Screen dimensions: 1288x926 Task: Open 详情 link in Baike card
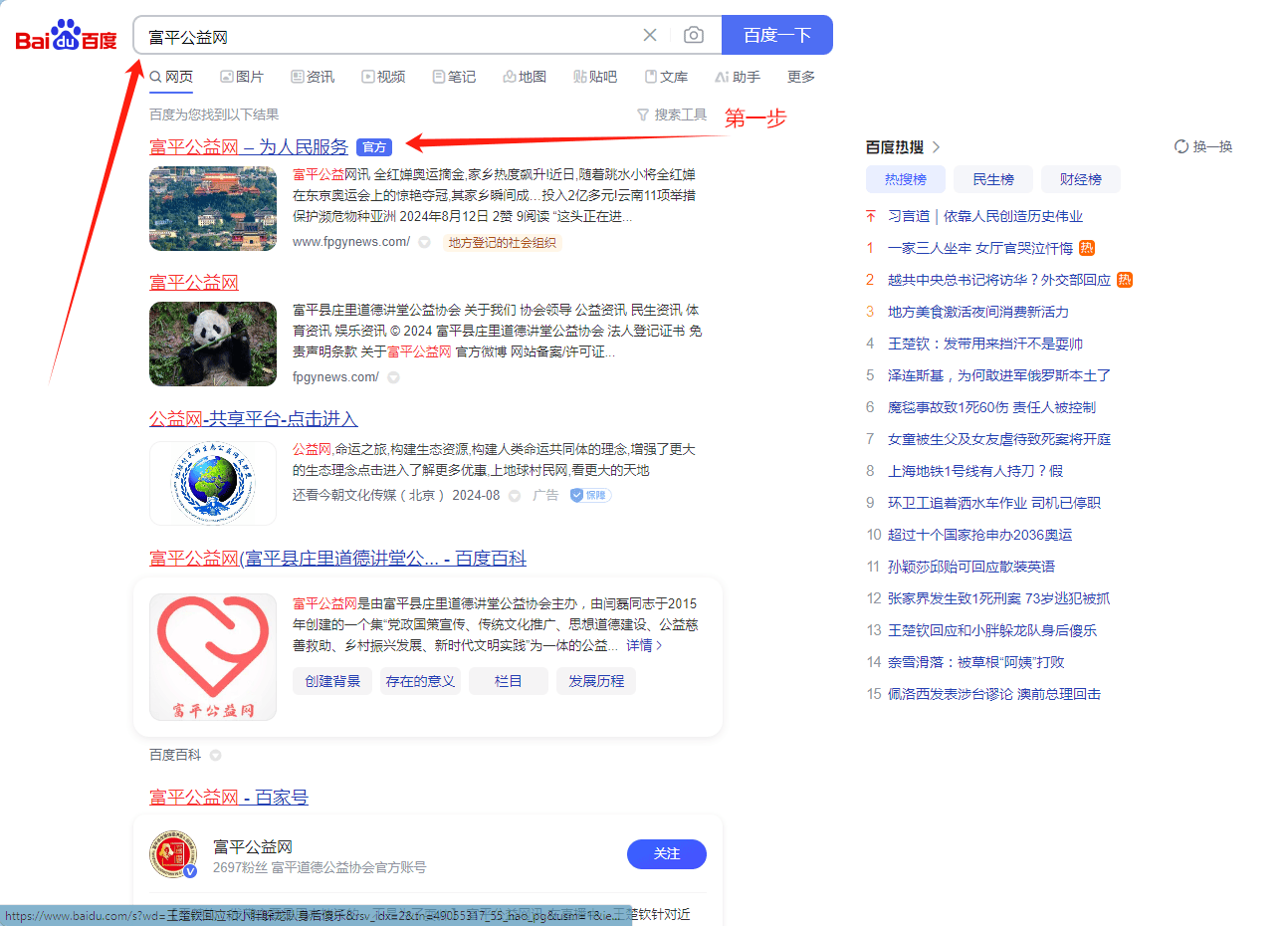644,645
